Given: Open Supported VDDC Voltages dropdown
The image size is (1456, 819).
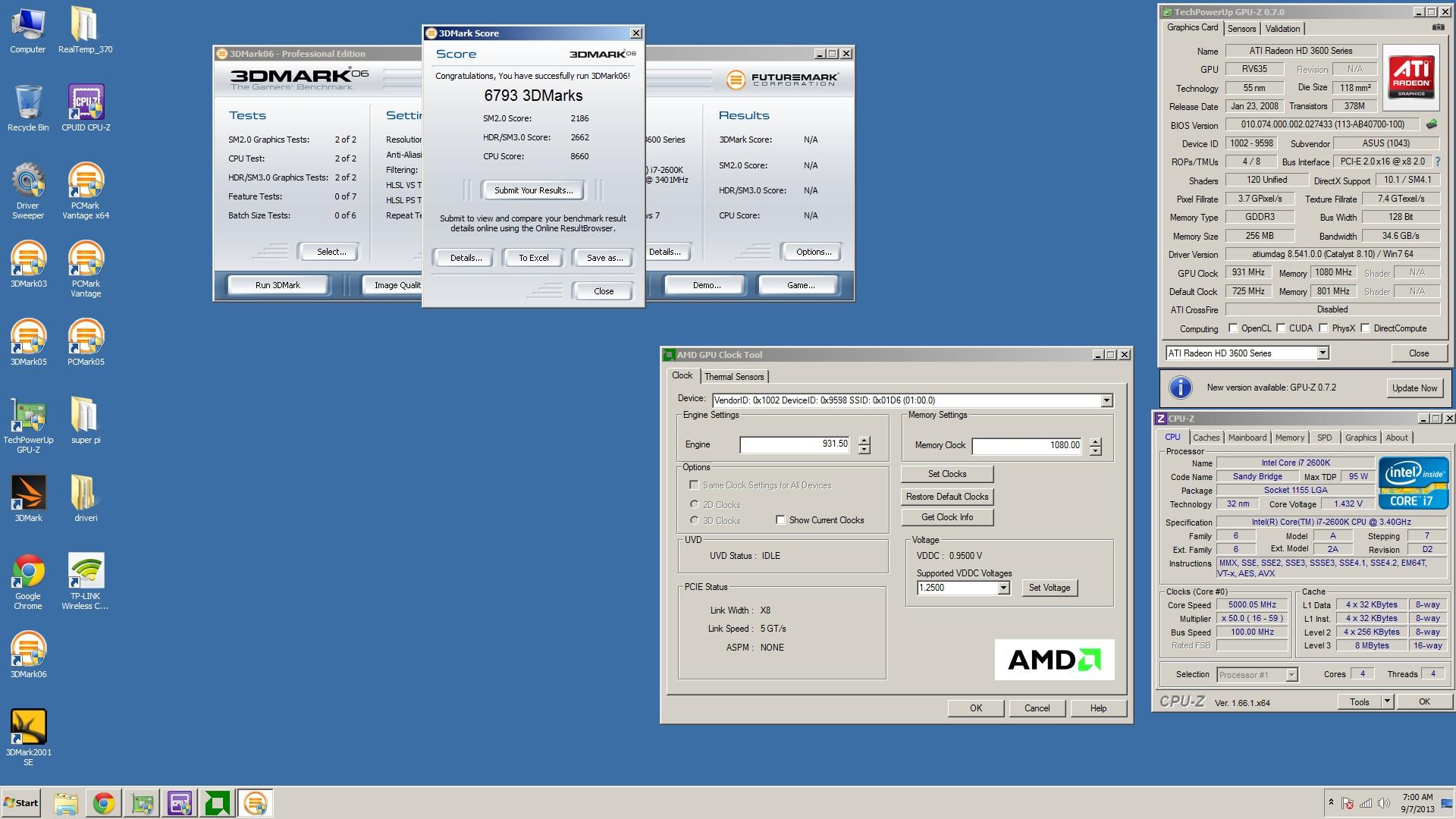Looking at the screenshot, I should tap(1003, 588).
